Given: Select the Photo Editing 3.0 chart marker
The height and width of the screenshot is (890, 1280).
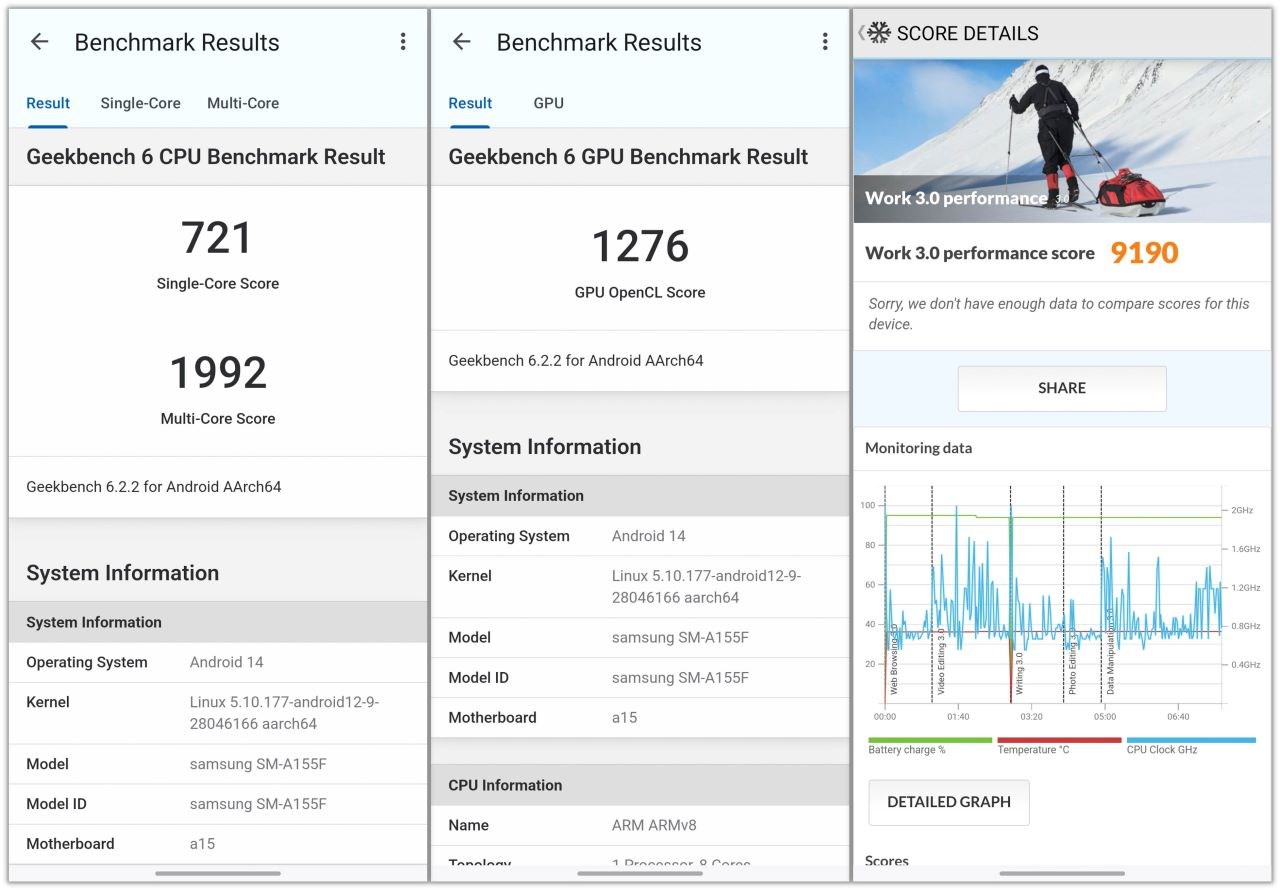Looking at the screenshot, I should click(1073, 661).
